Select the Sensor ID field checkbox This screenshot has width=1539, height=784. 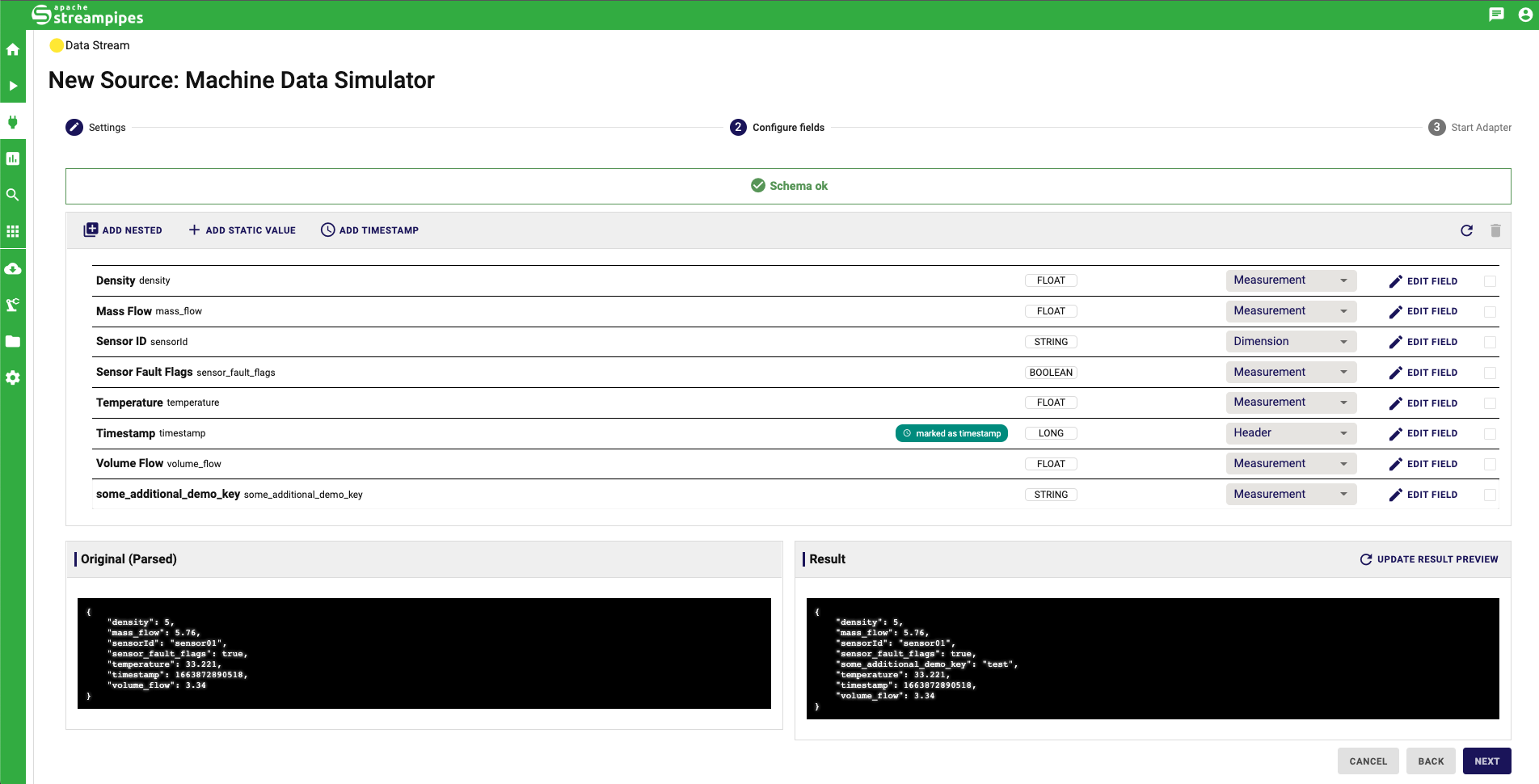[x=1490, y=342]
